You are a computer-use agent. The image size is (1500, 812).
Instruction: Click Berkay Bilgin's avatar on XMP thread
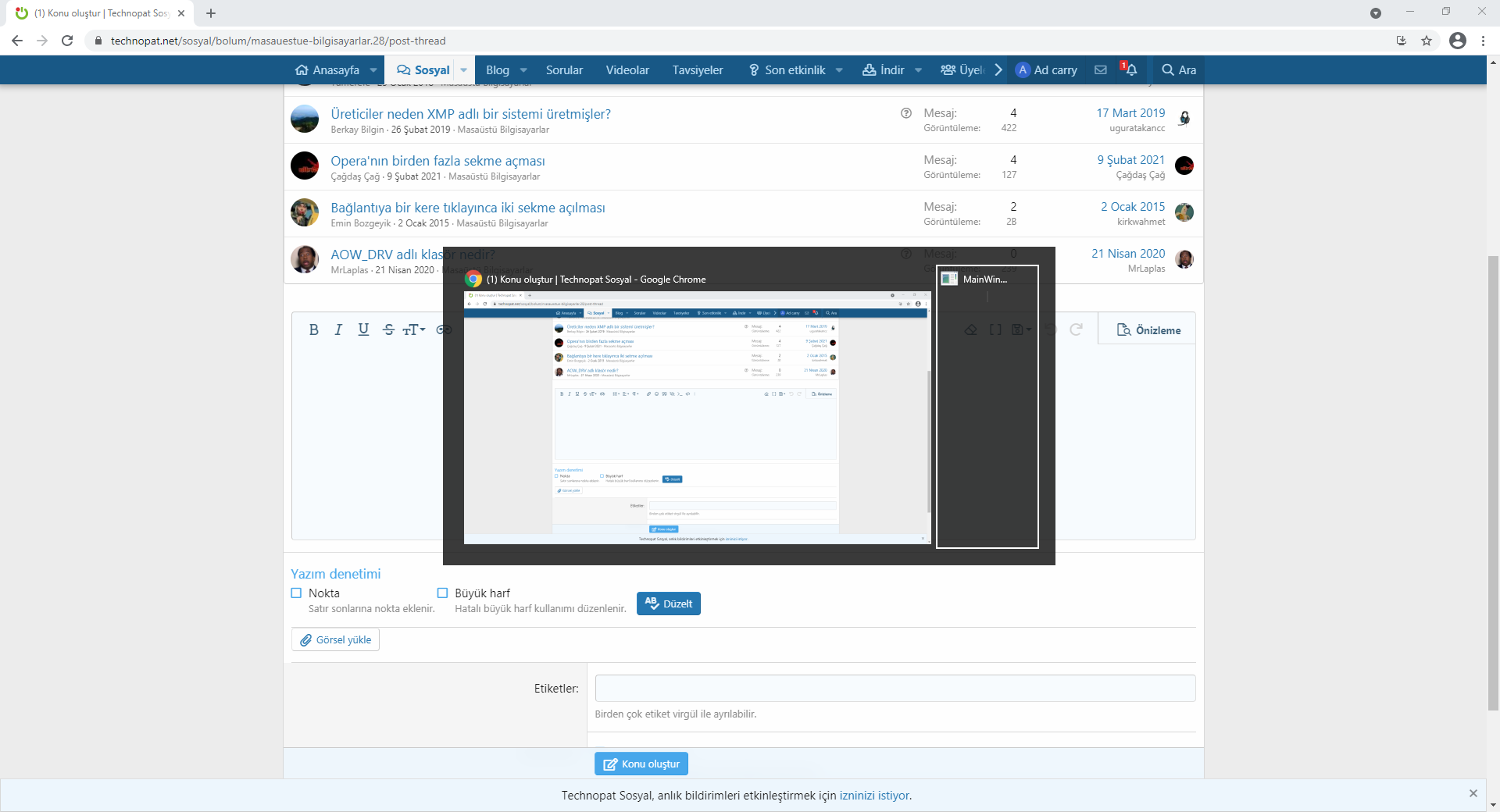click(x=305, y=119)
